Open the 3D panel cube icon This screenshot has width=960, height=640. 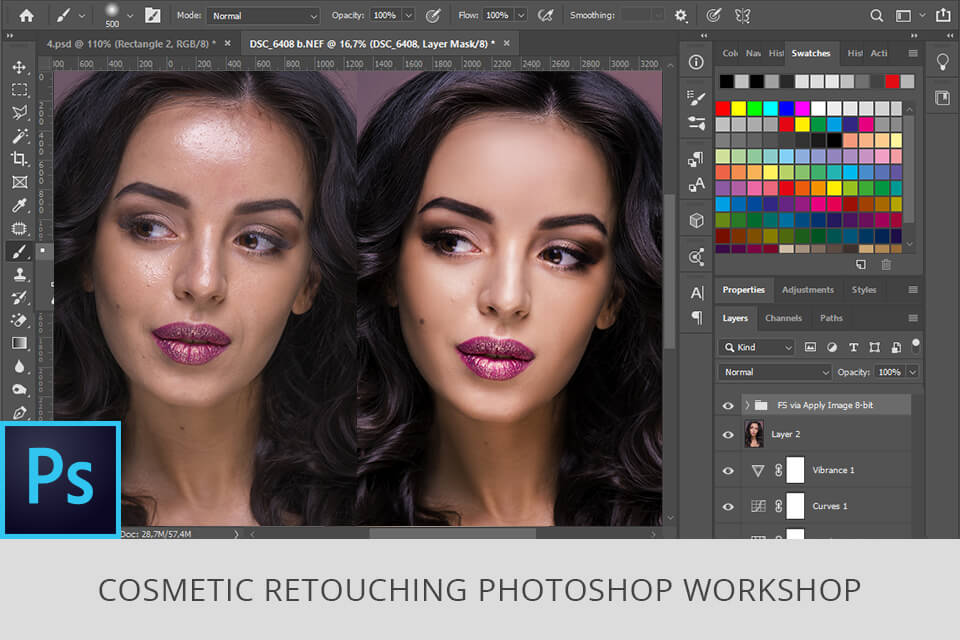pos(696,220)
